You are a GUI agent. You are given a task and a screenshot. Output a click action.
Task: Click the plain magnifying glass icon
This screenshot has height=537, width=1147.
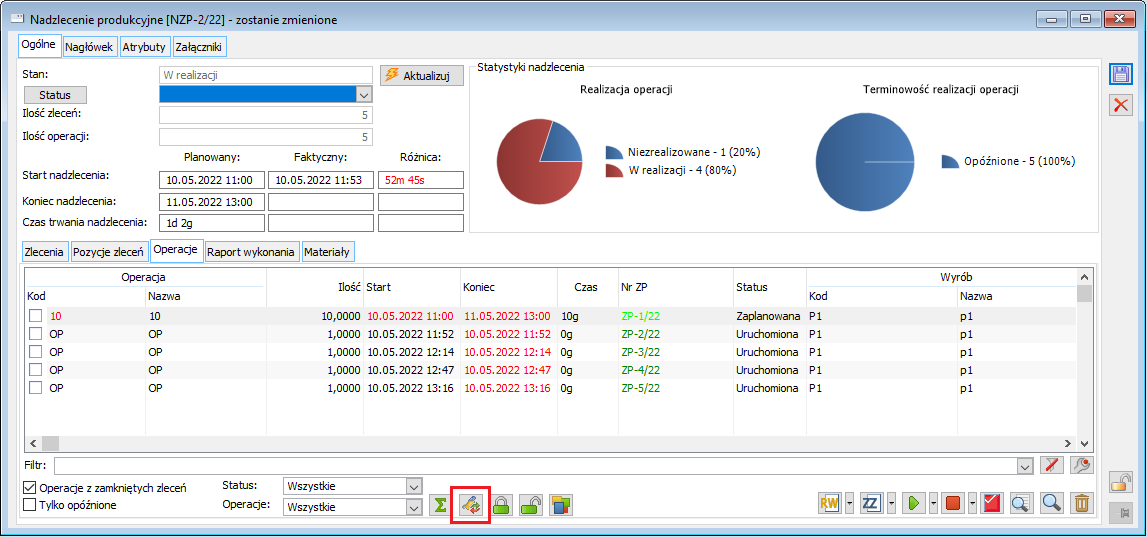click(x=1051, y=503)
